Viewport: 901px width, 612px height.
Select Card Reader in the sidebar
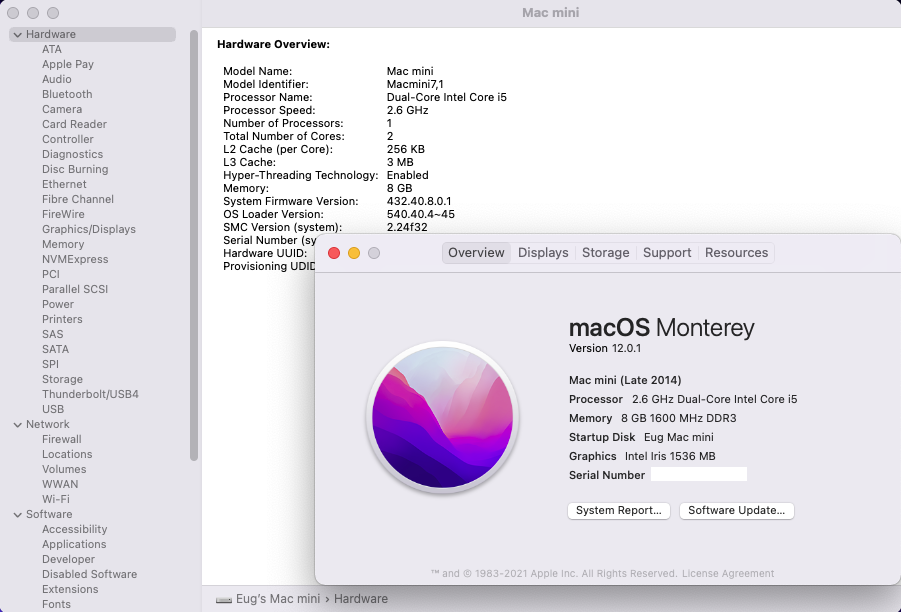pos(75,124)
